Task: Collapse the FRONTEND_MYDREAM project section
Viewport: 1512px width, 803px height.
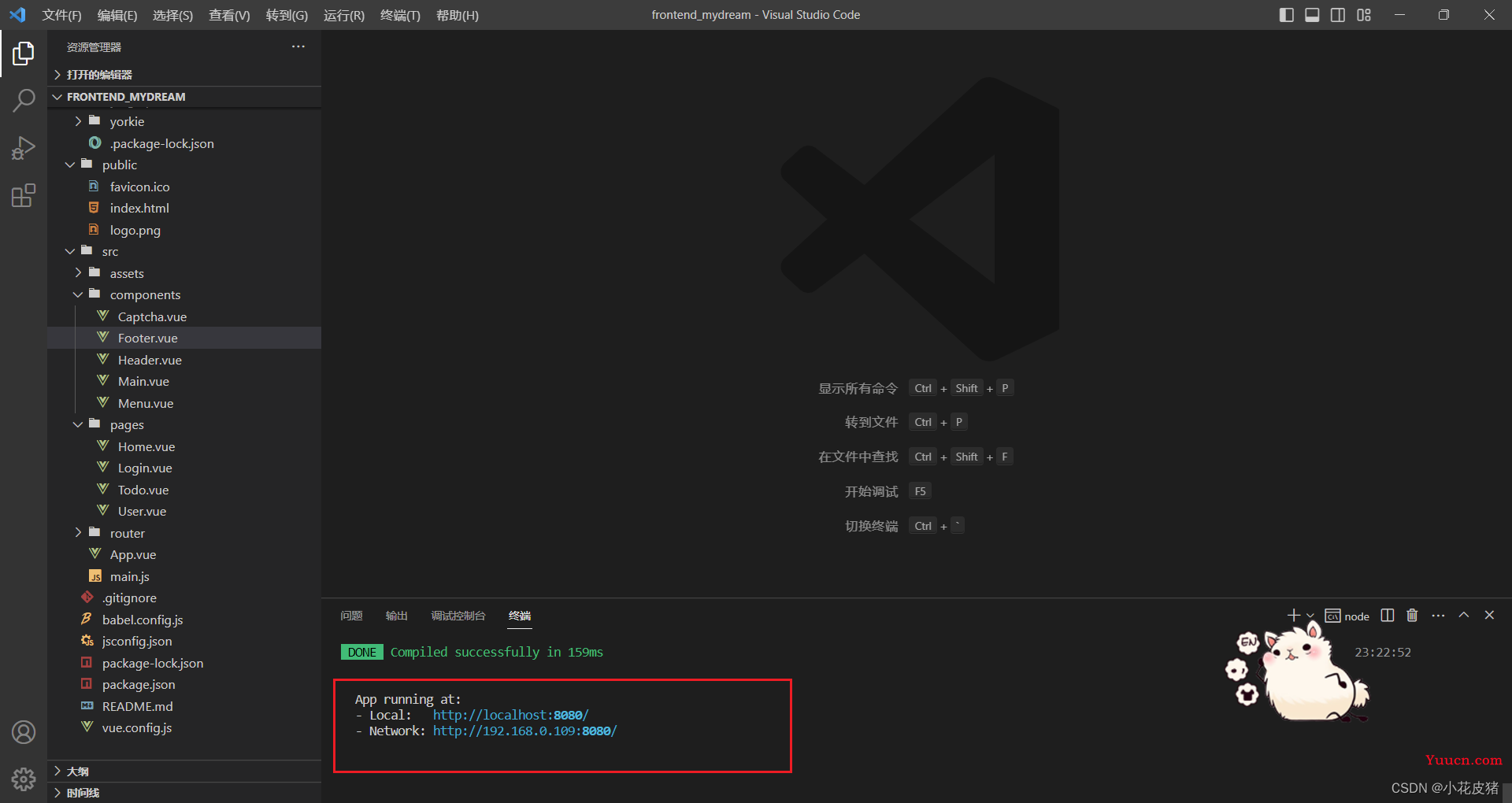Action: [184, 97]
